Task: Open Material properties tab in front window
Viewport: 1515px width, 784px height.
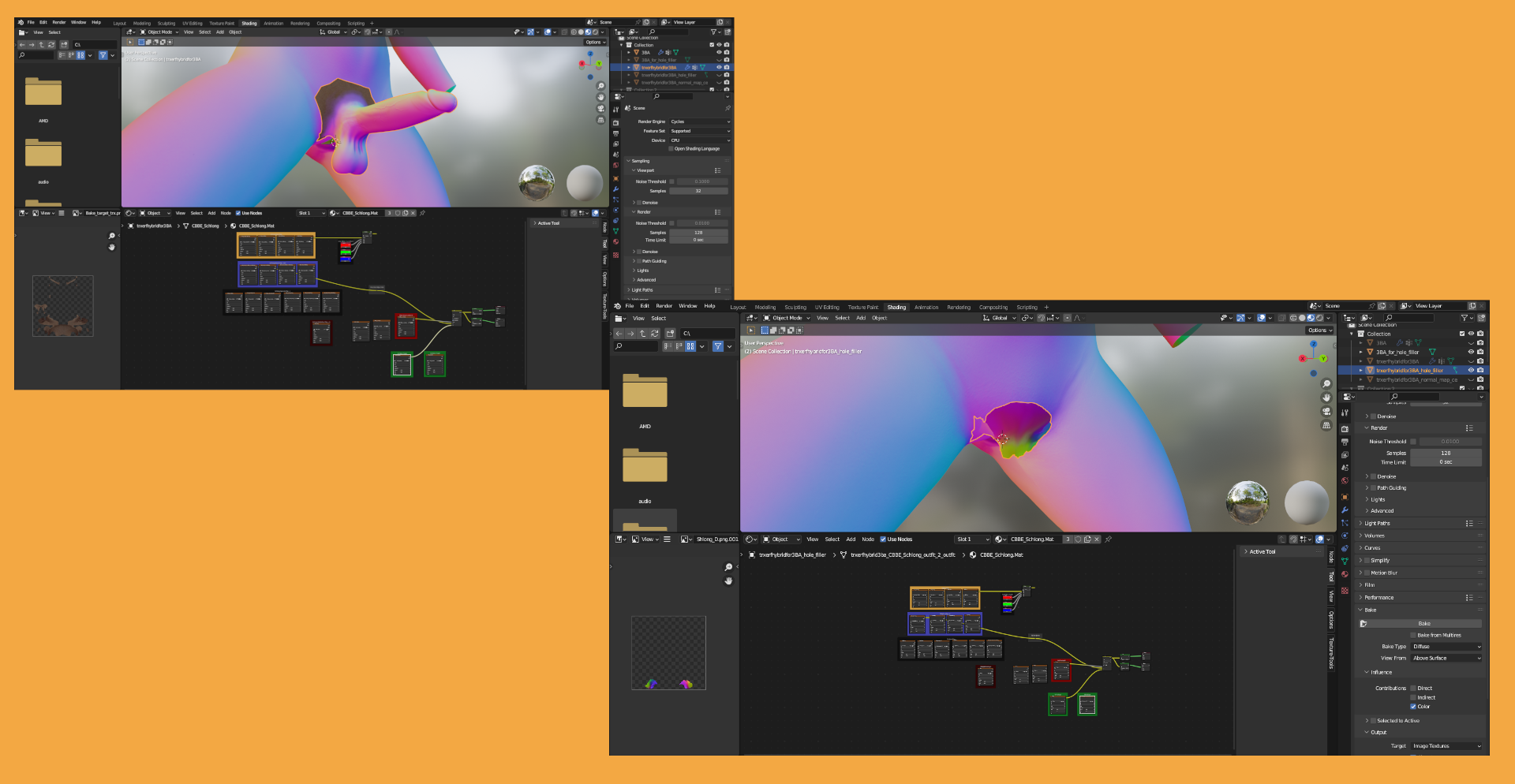Action: click(x=1345, y=574)
